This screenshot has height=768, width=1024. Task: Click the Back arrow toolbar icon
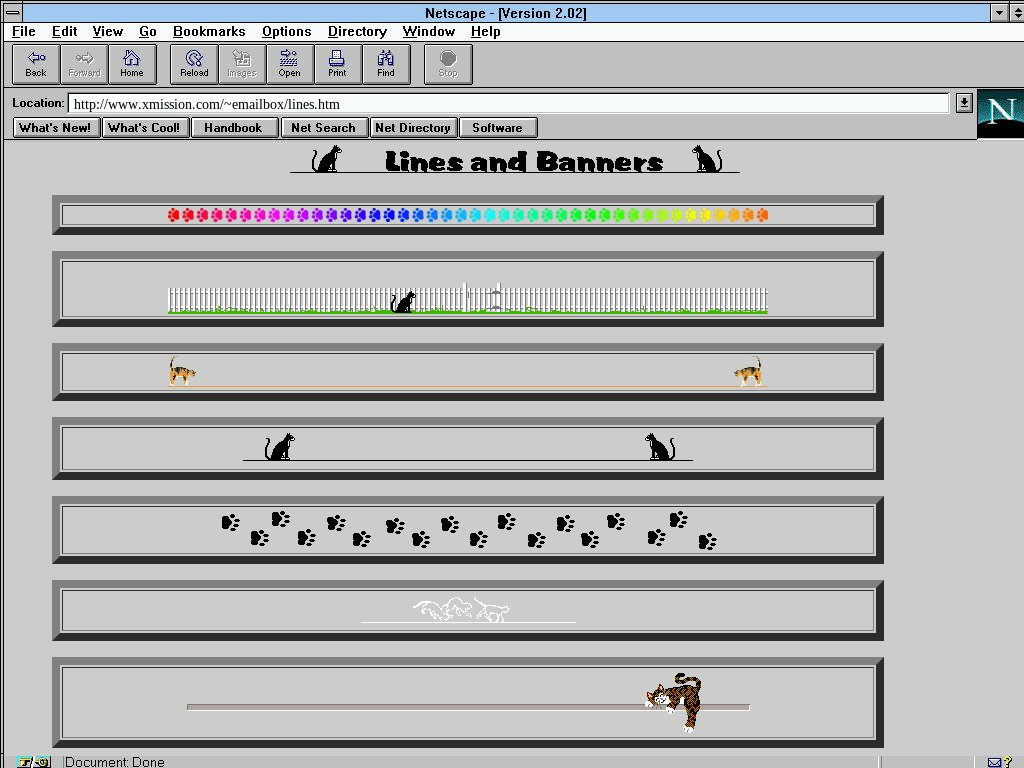tap(36, 64)
